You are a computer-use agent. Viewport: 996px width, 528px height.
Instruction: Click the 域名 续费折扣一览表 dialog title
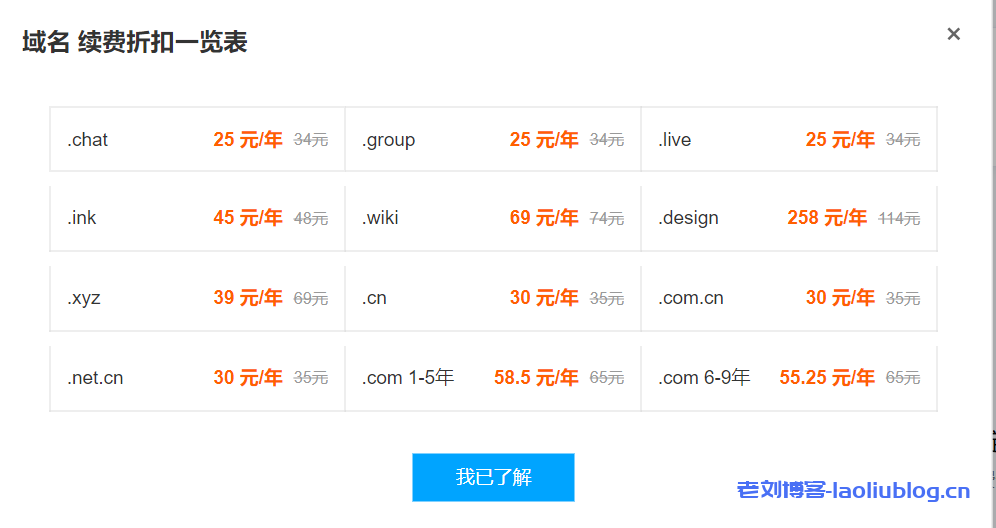135,42
